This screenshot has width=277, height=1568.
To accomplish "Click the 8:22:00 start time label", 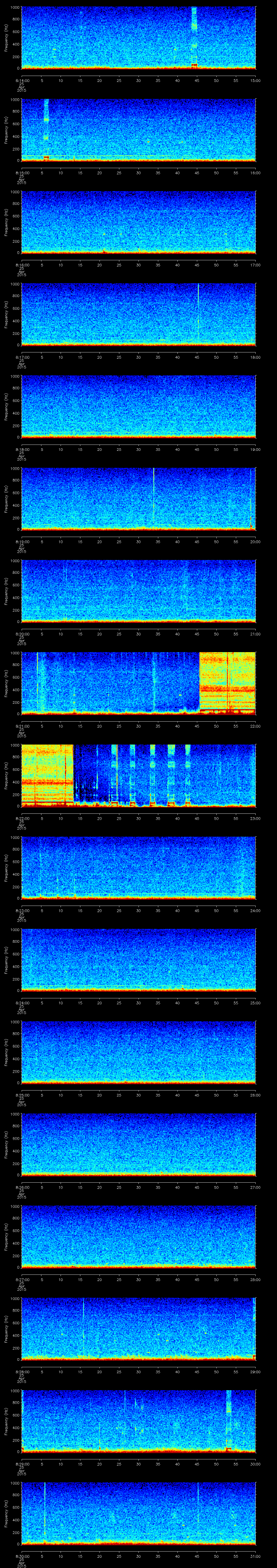I will 22,818.
